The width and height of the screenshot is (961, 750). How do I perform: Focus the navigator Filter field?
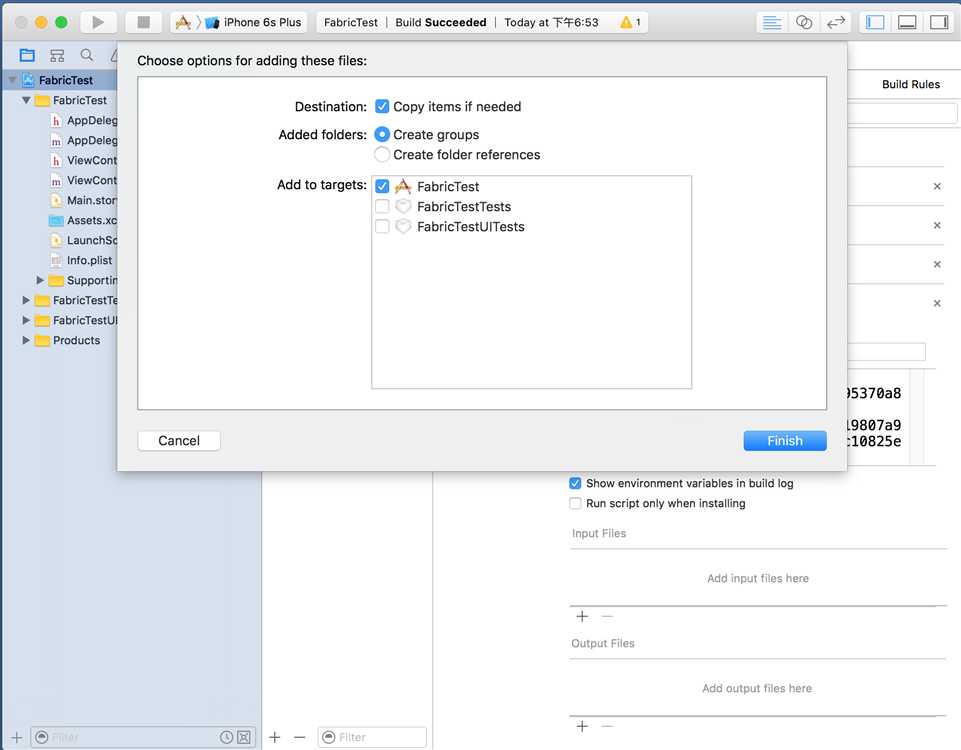pyautogui.click(x=143, y=737)
